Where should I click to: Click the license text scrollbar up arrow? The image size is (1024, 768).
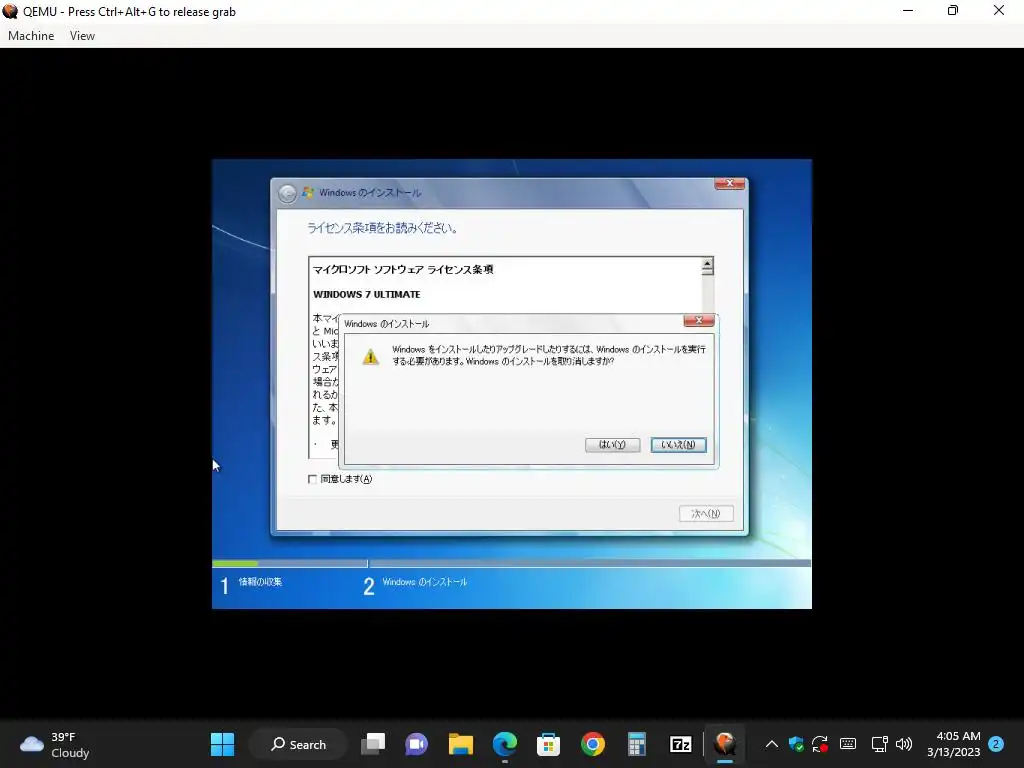coord(707,266)
